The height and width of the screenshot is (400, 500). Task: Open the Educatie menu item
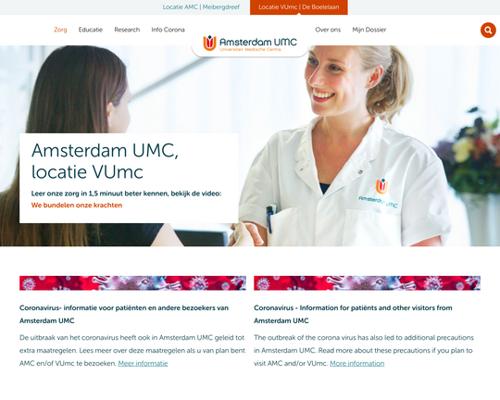tap(90, 30)
